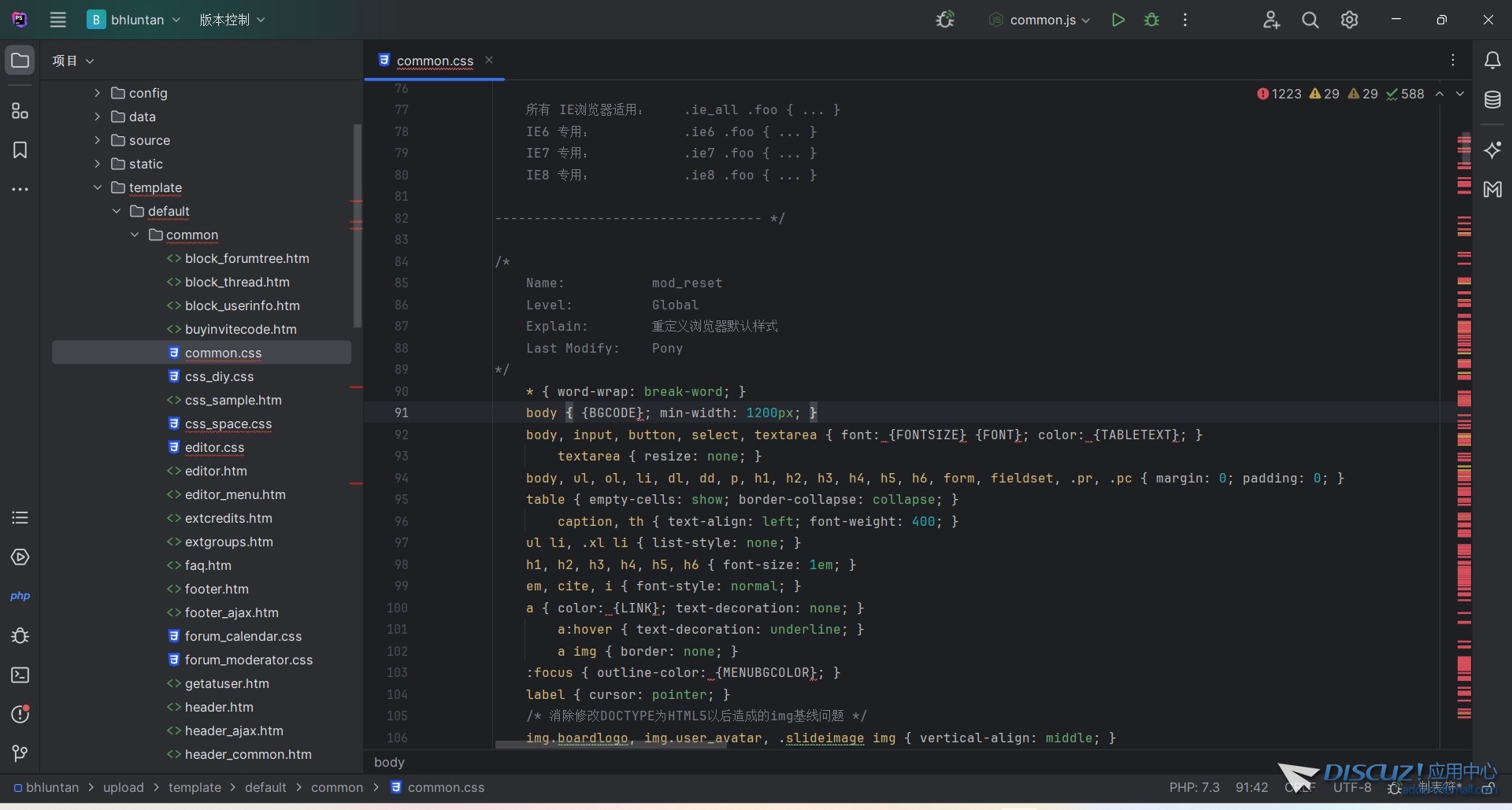
Task: Open the Terminal tool window
Action: [x=20, y=675]
